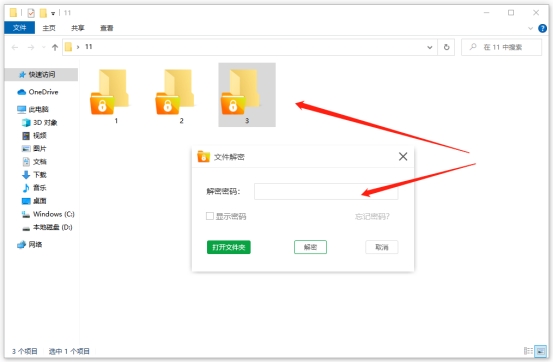Minimize the Explorer window

(487, 13)
